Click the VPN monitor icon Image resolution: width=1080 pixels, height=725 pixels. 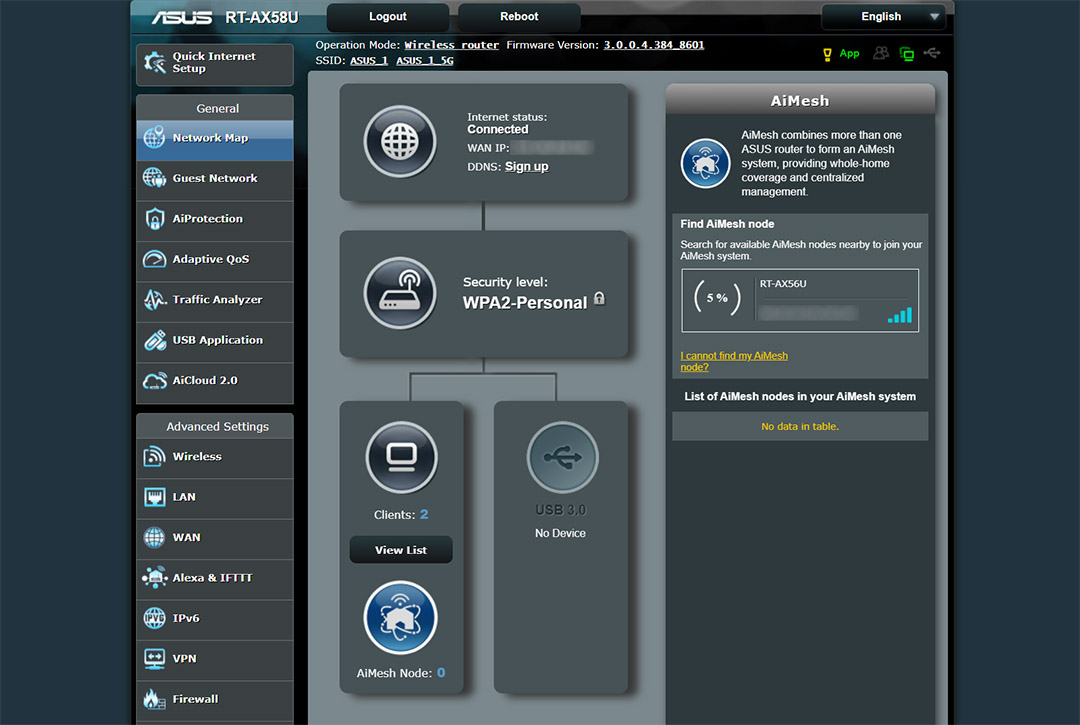point(154,658)
